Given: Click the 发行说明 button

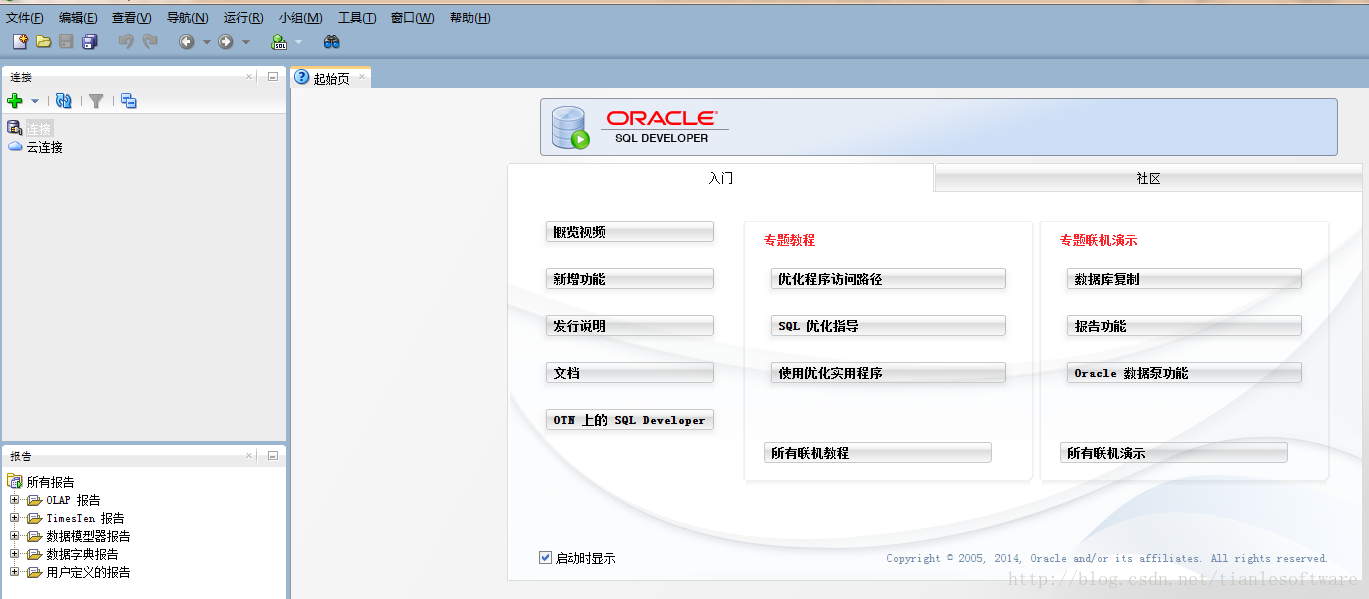Looking at the screenshot, I should tap(630, 326).
